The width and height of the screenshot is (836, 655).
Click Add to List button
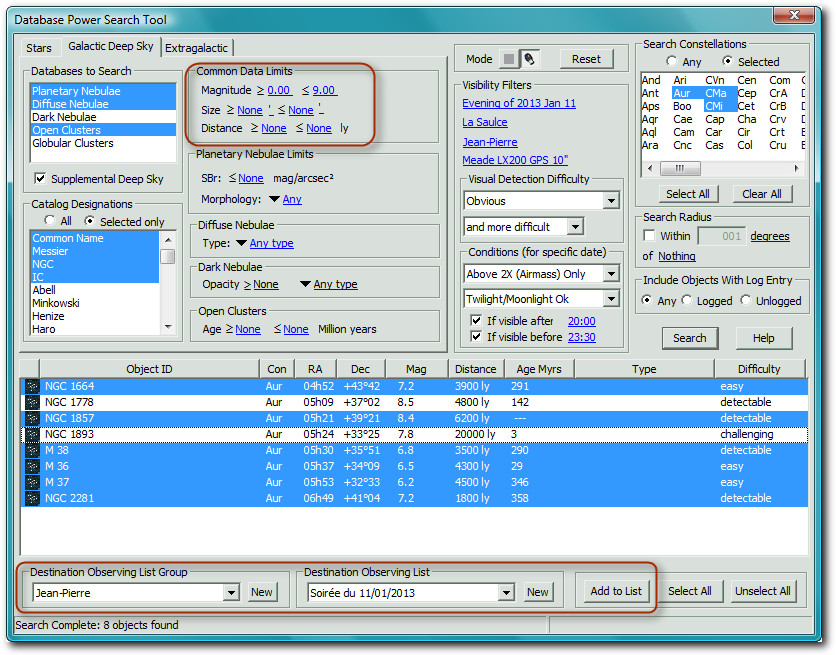coord(616,591)
